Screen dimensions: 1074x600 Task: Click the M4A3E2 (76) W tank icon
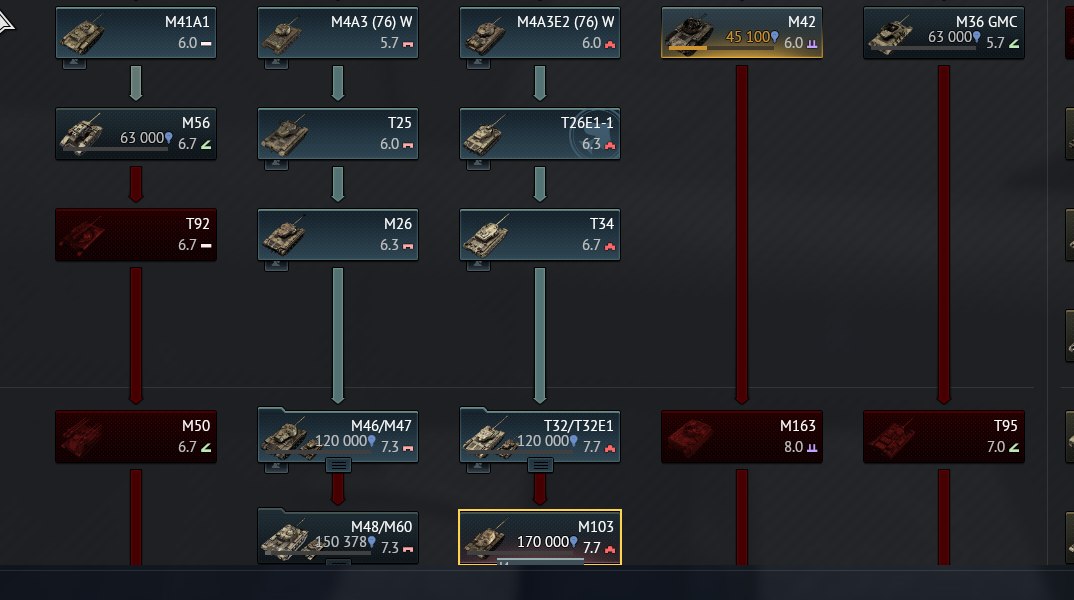[x=486, y=34]
